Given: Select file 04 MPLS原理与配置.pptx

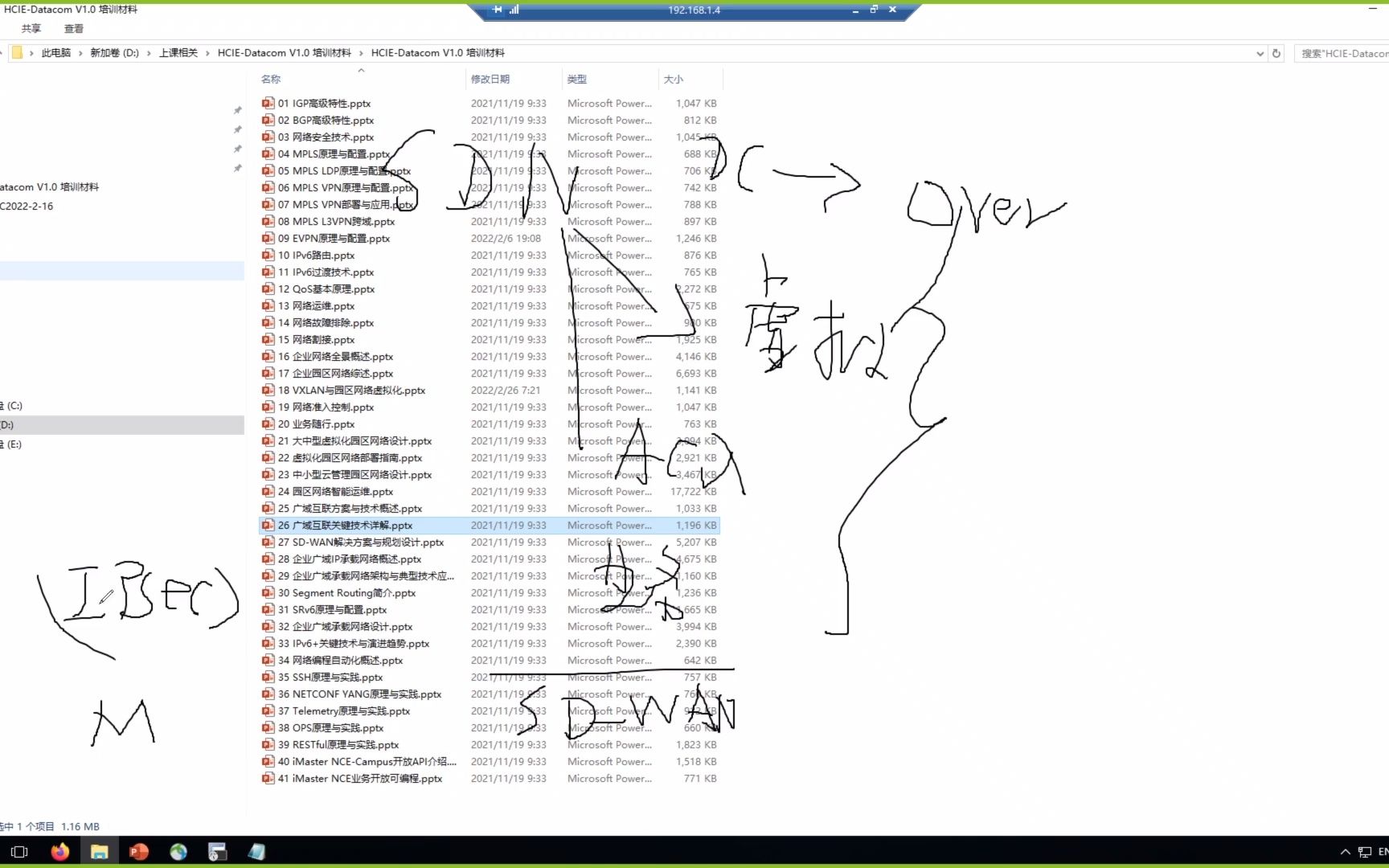Looking at the screenshot, I should click(x=334, y=154).
